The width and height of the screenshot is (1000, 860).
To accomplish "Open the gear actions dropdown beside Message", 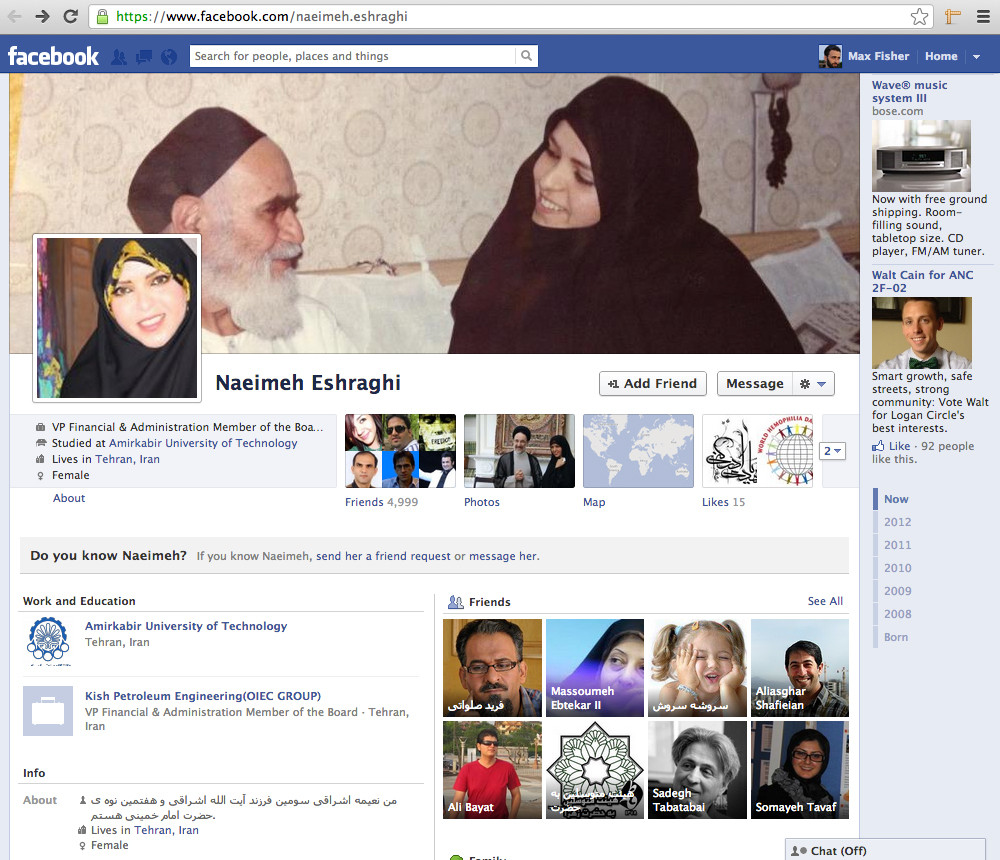I will (x=812, y=384).
